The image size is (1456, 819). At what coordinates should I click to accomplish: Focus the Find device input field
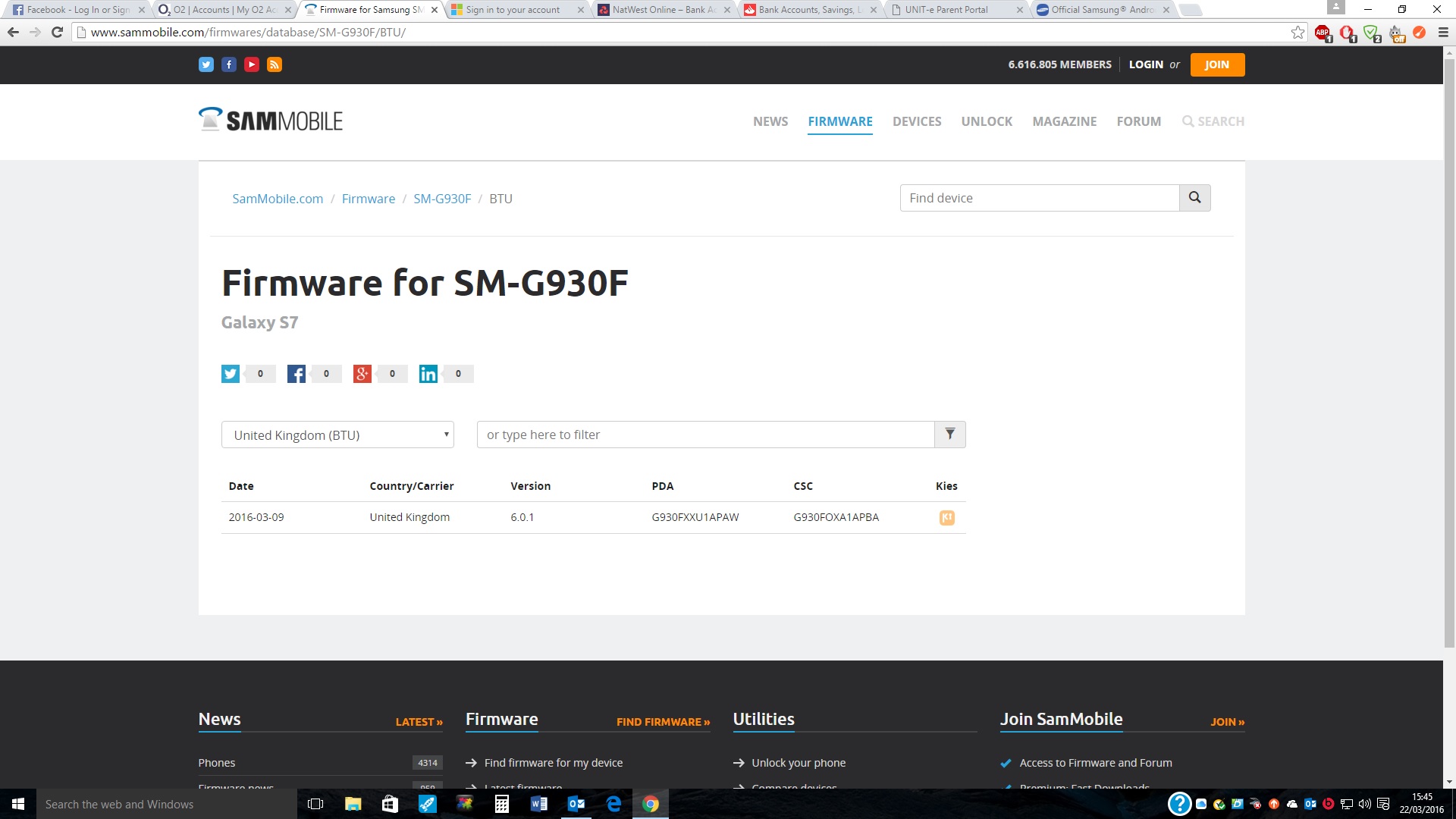pos(1040,198)
